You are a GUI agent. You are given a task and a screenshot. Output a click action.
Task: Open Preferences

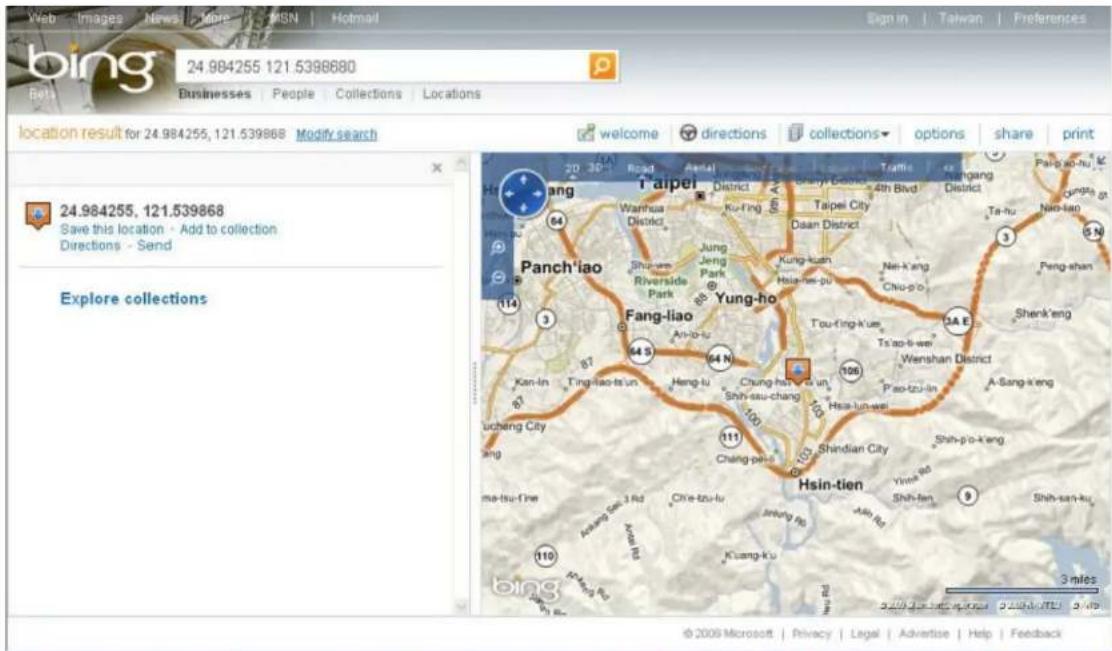(1050, 18)
